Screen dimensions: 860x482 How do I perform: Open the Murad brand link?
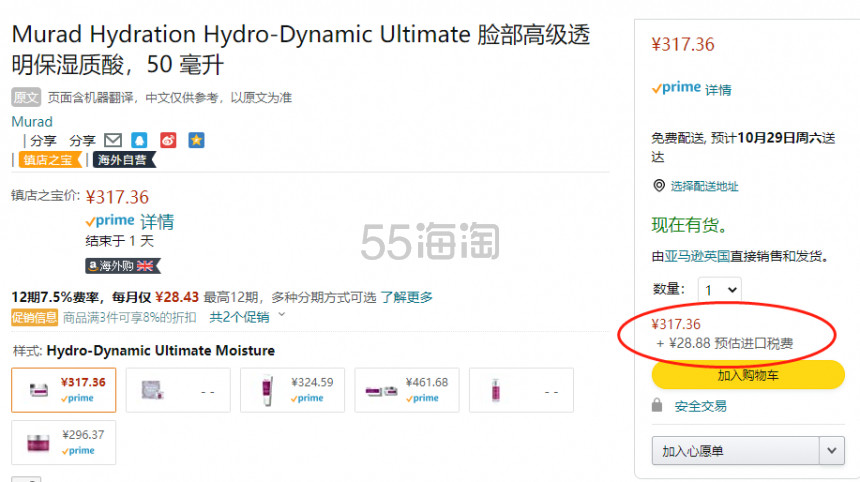(x=32, y=121)
